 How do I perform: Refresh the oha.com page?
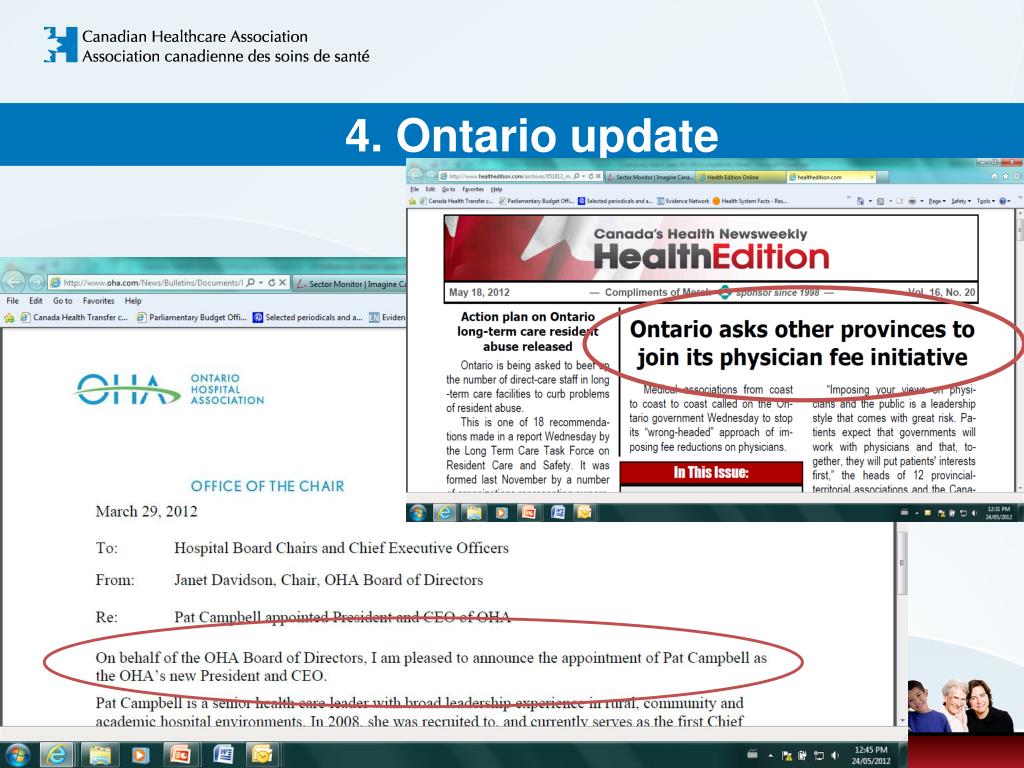point(272,283)
